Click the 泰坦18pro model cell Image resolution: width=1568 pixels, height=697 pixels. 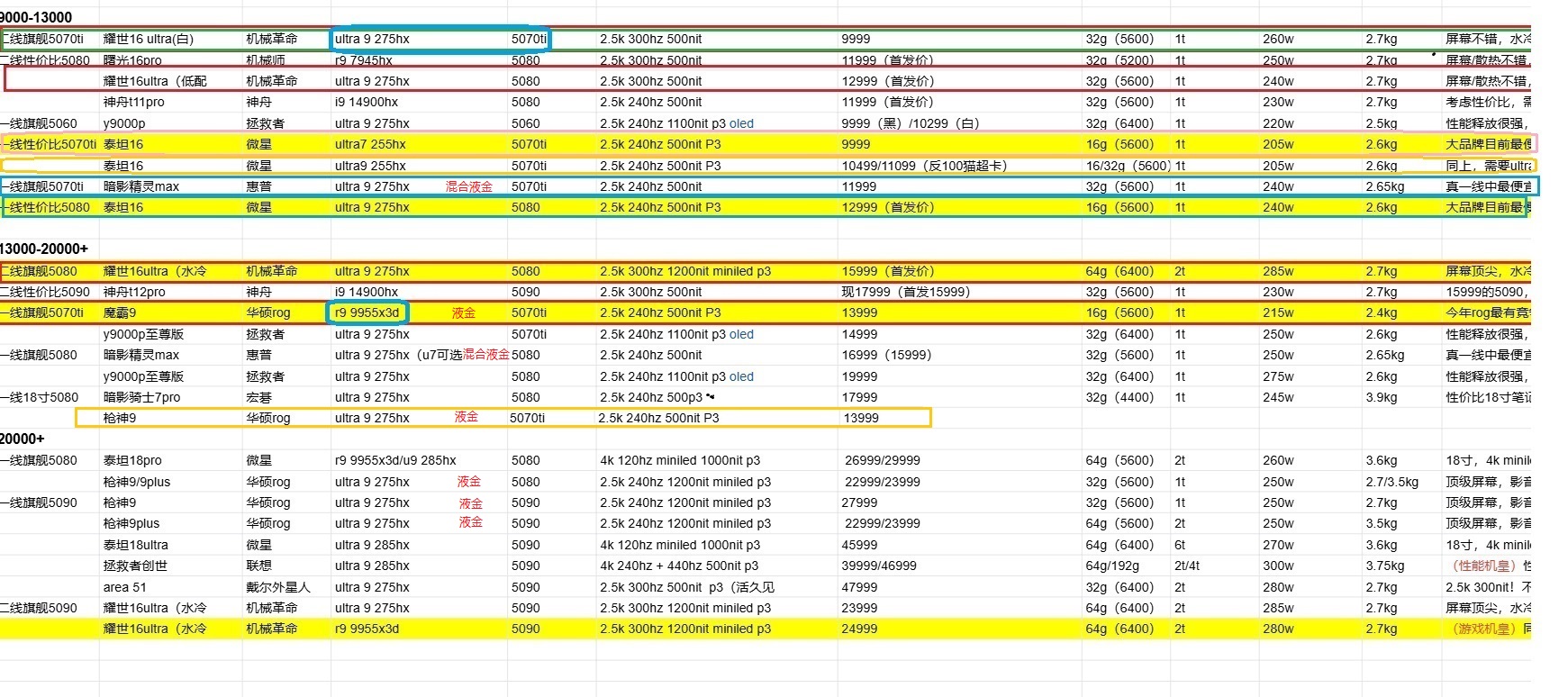(x=132, y=460)
